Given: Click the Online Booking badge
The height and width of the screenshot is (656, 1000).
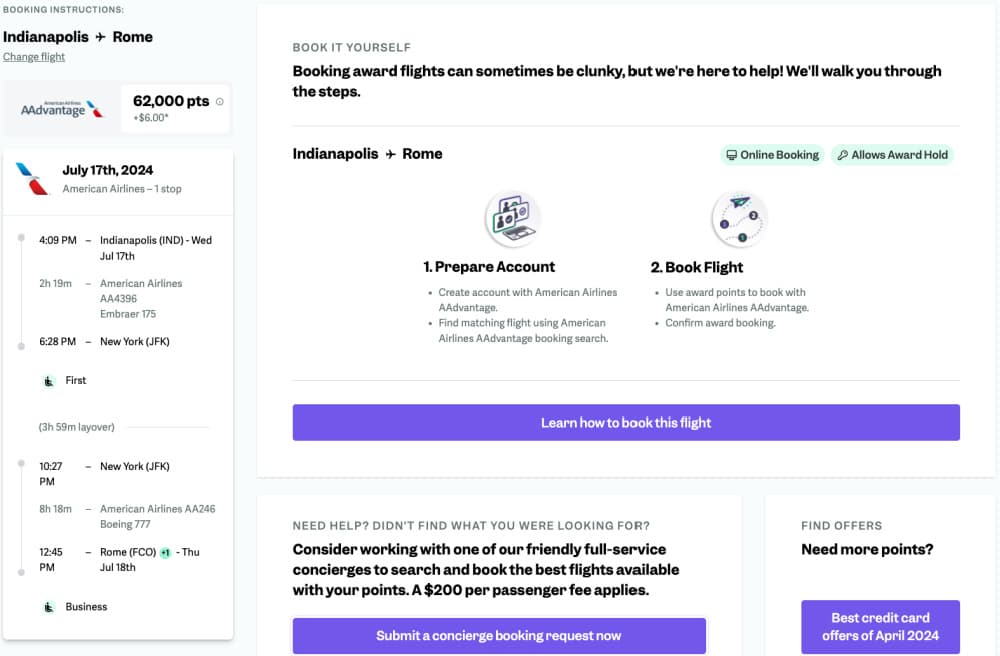Looking at the screenshot, I should (771, 155).
